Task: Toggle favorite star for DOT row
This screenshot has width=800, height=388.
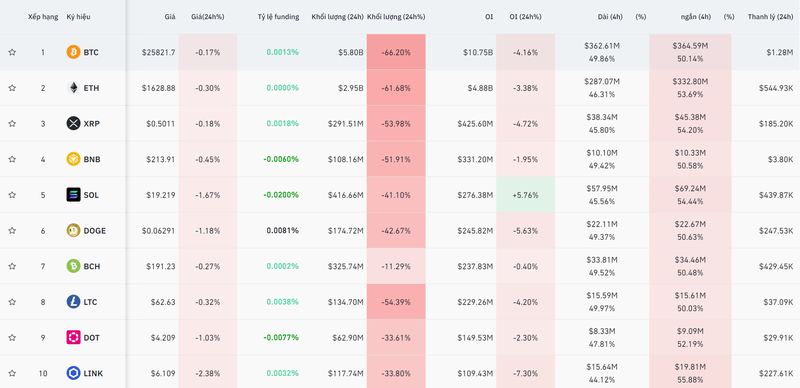Action: click(x=12, y=338)
